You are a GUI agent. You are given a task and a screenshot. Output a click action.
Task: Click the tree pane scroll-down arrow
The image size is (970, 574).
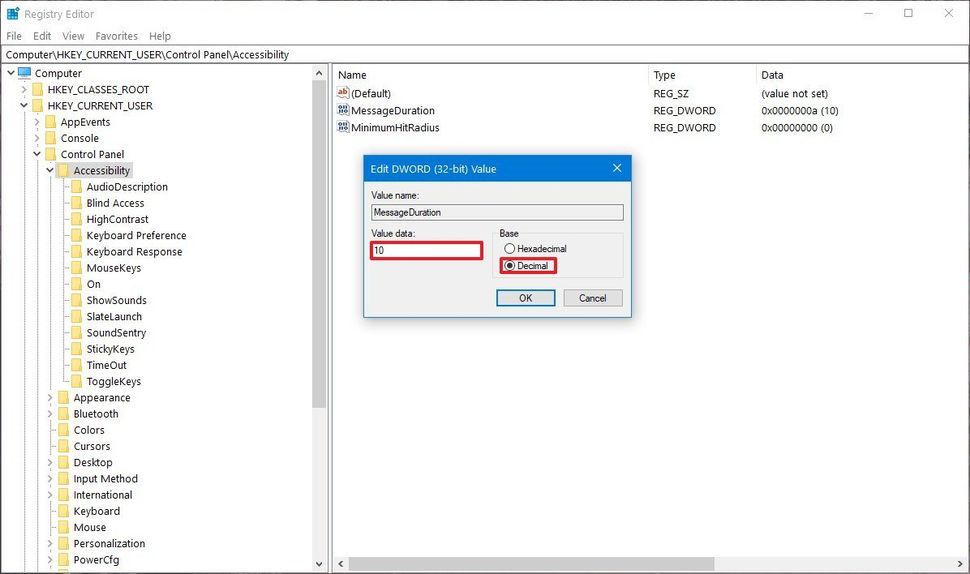tap(319, 563)
